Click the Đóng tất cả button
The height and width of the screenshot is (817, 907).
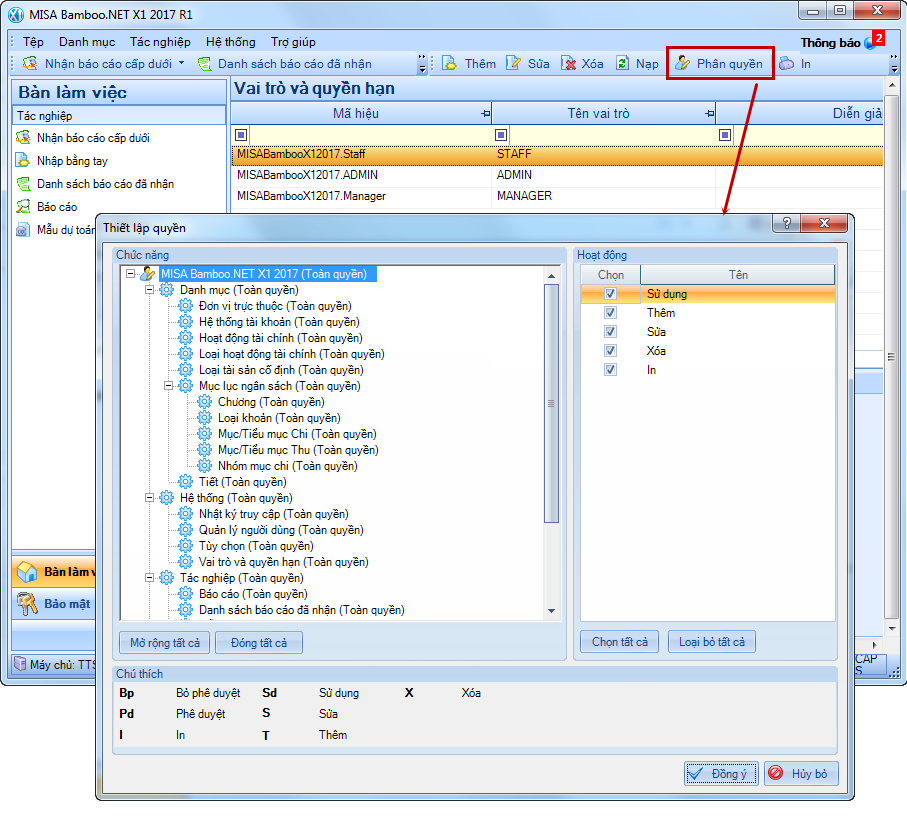click(259, 643)
